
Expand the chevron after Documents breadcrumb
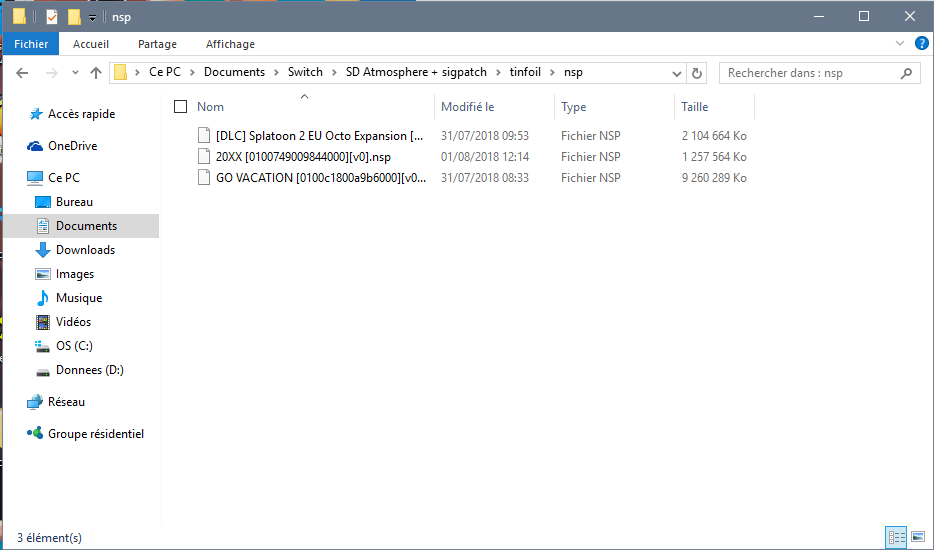[276, 73]
